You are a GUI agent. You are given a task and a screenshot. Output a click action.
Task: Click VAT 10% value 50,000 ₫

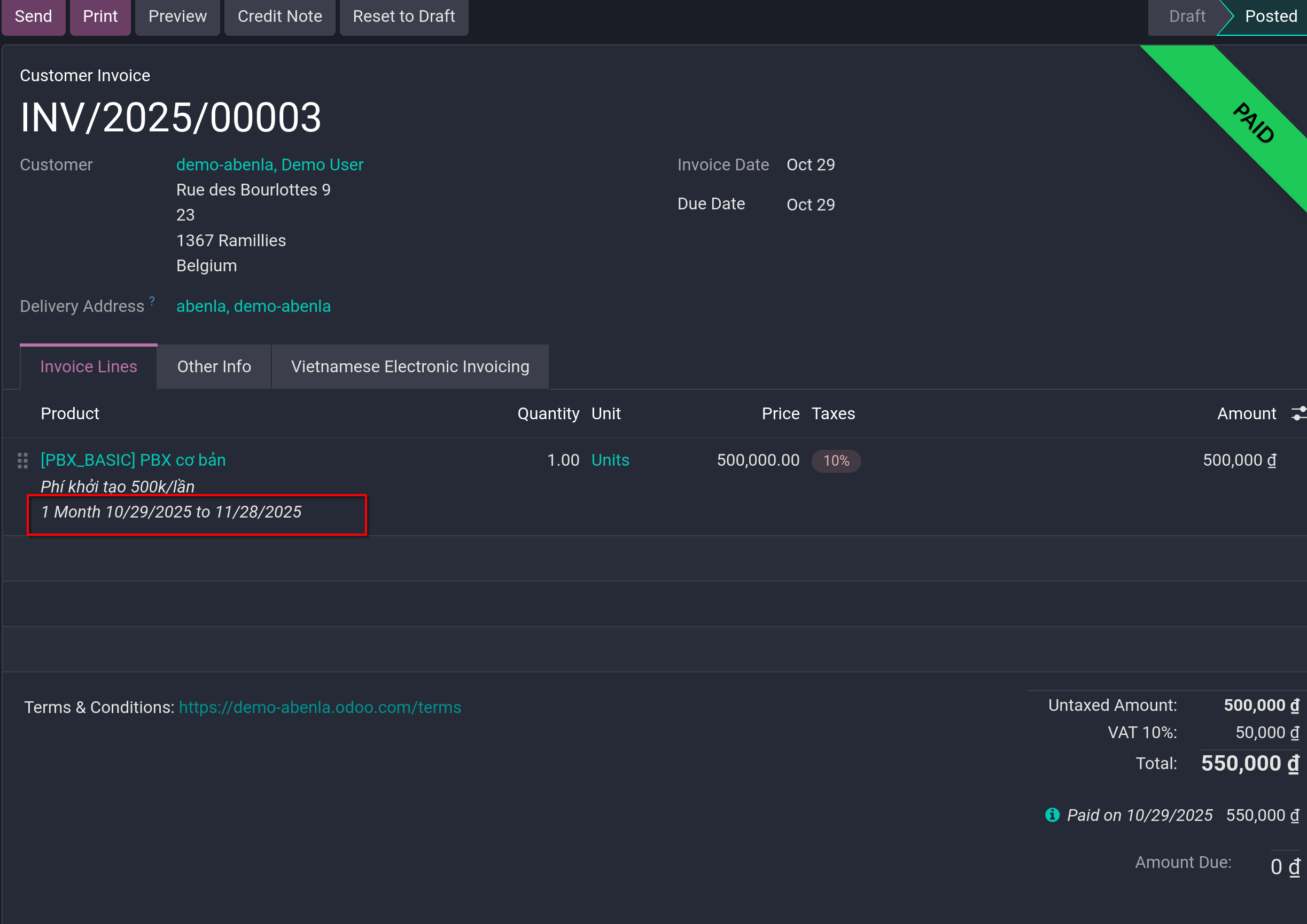[1267, 732]
